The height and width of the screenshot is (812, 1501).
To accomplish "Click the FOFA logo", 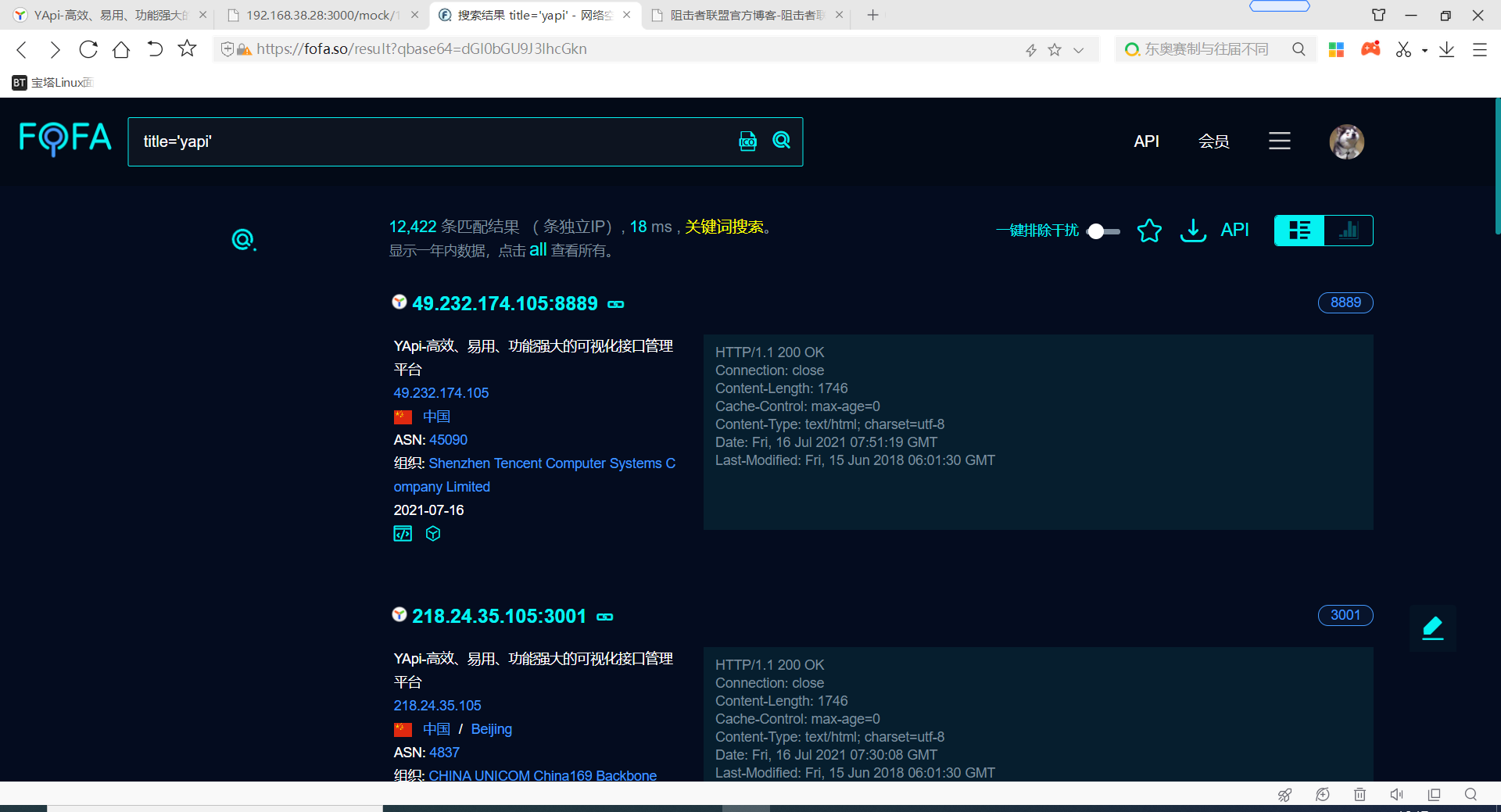I will (x=65, y=139).
